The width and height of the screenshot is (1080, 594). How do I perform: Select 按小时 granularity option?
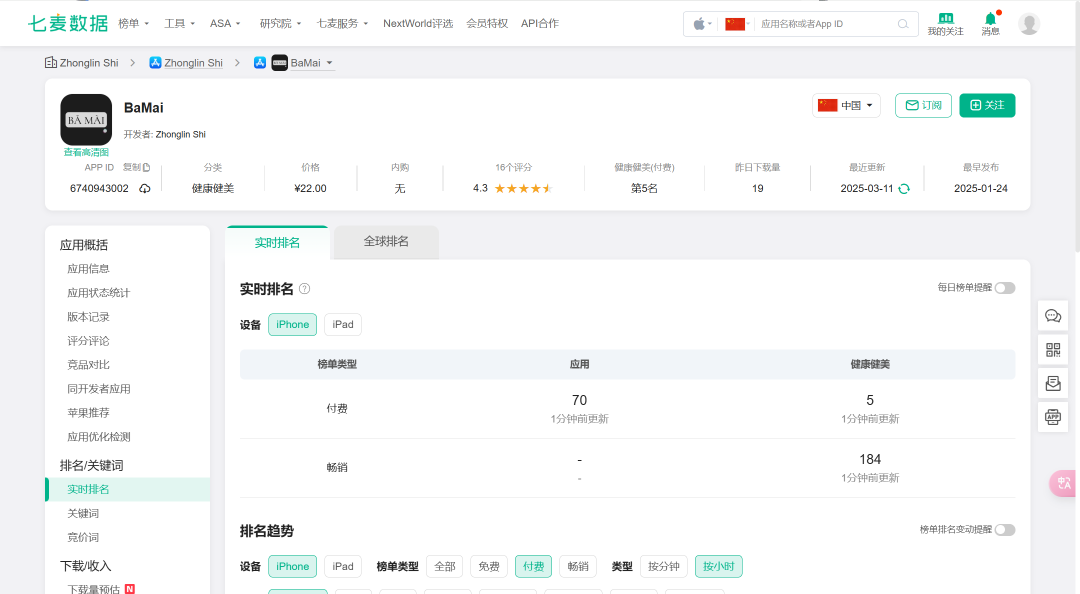point(719,566)
